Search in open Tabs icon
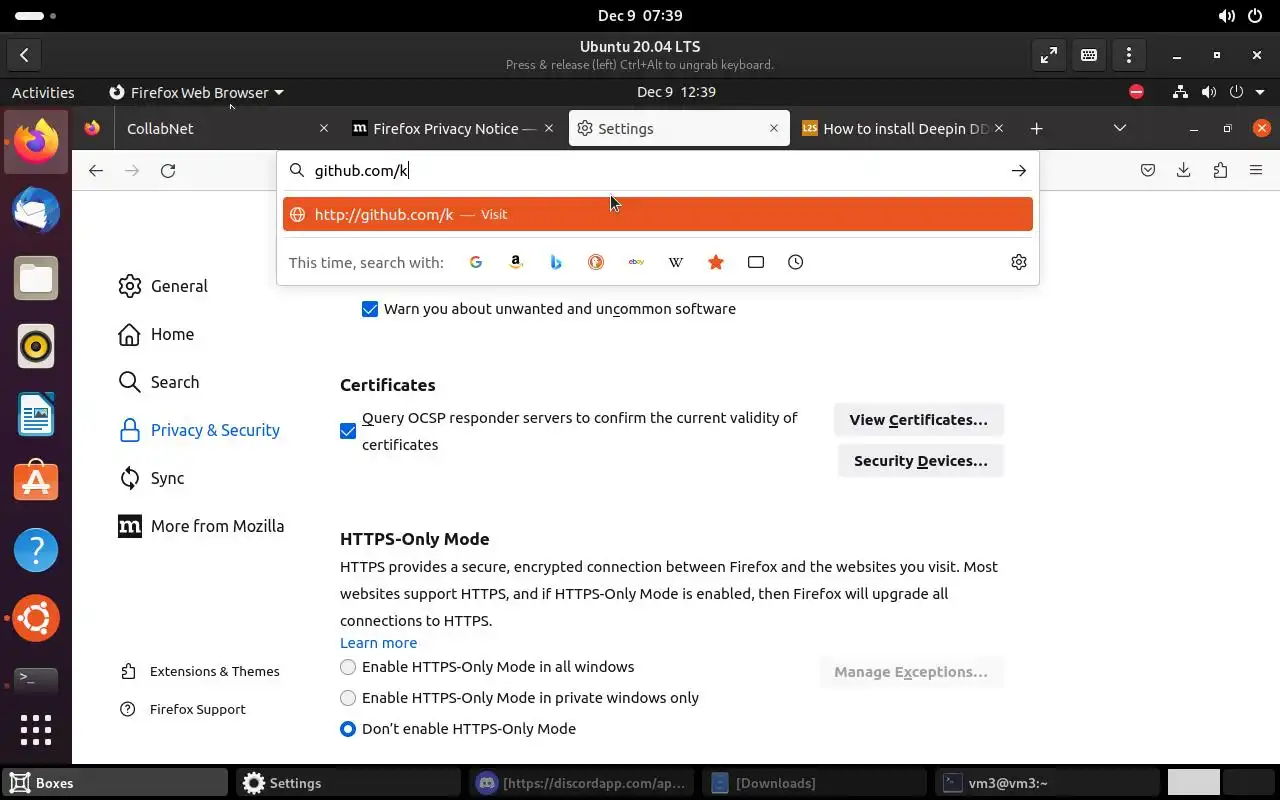Image resolution: width=1280 pixels, height=800 pixels. coord(756,262)
